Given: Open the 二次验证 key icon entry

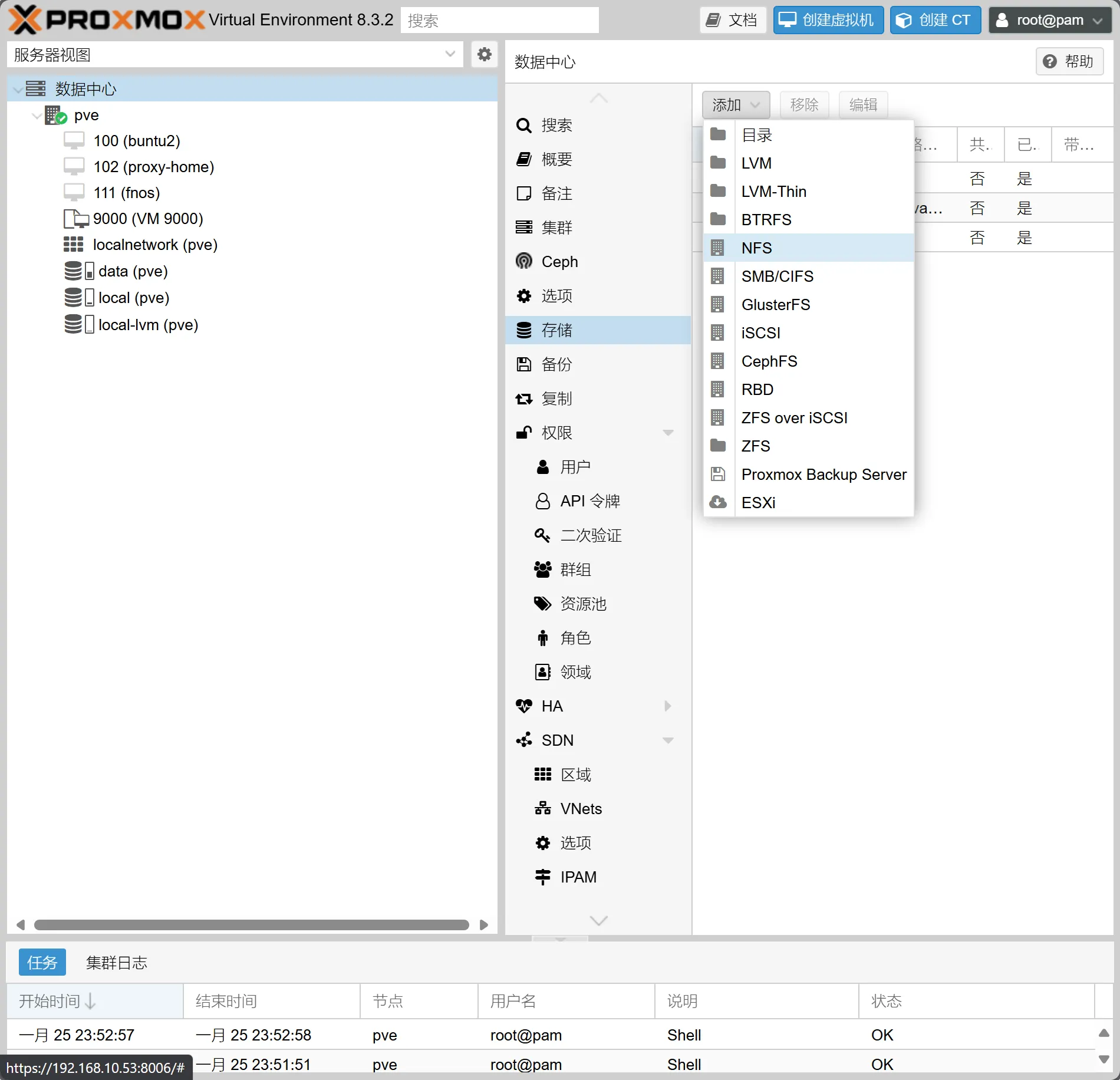Looking at the screenshot, I should (542, 535).
